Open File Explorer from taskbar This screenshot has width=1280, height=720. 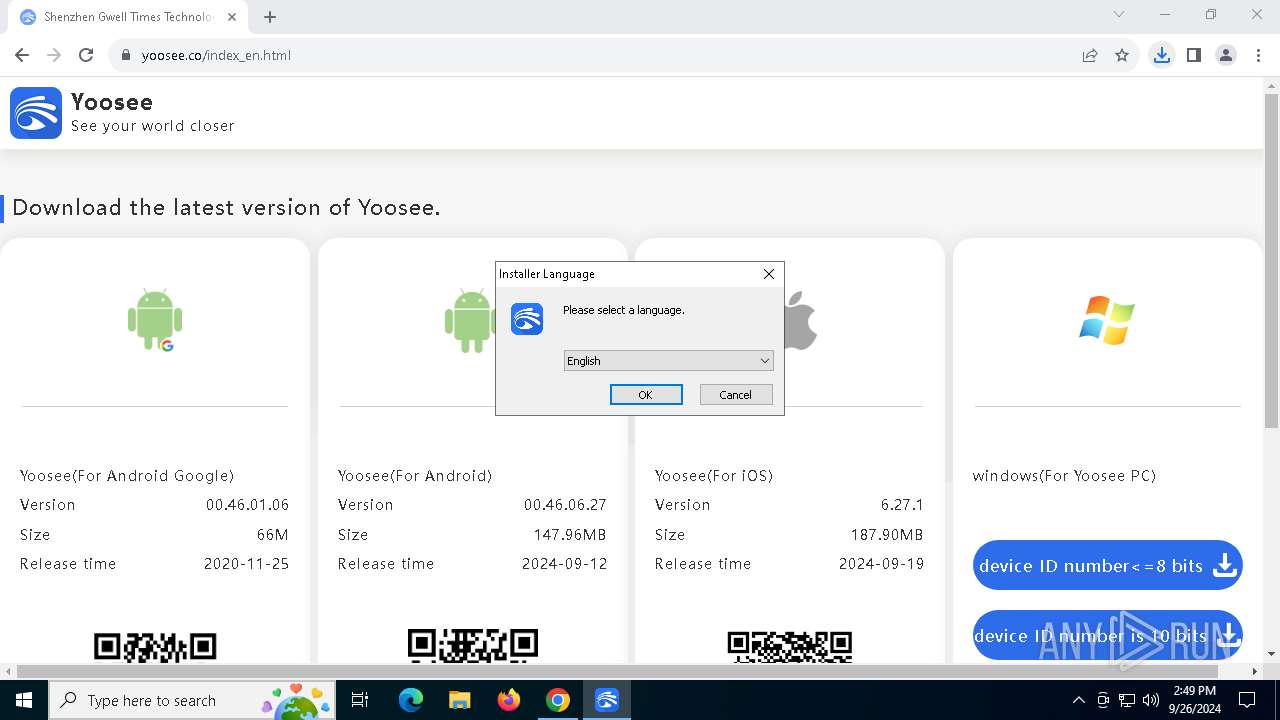point(460,700)
